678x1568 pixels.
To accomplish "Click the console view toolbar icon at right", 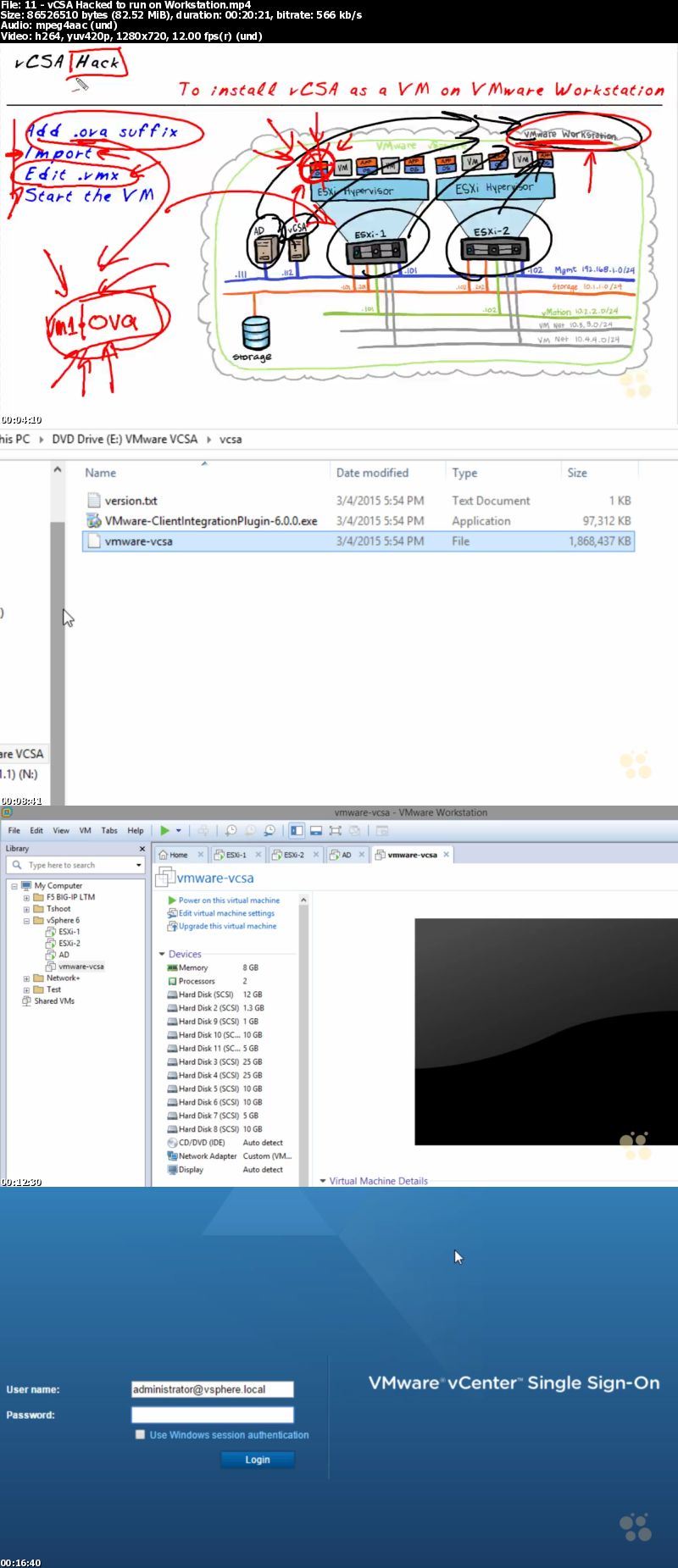I will pyautogui.click(x=382, y=830).
